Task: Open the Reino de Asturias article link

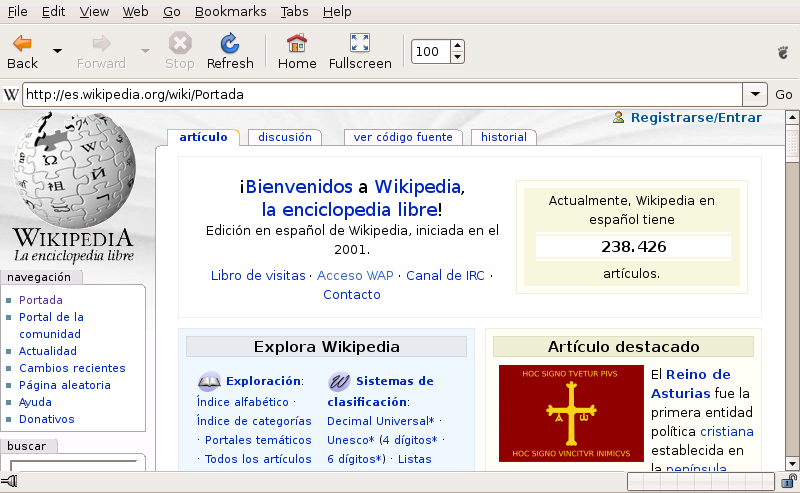Action: click(691, 384)
